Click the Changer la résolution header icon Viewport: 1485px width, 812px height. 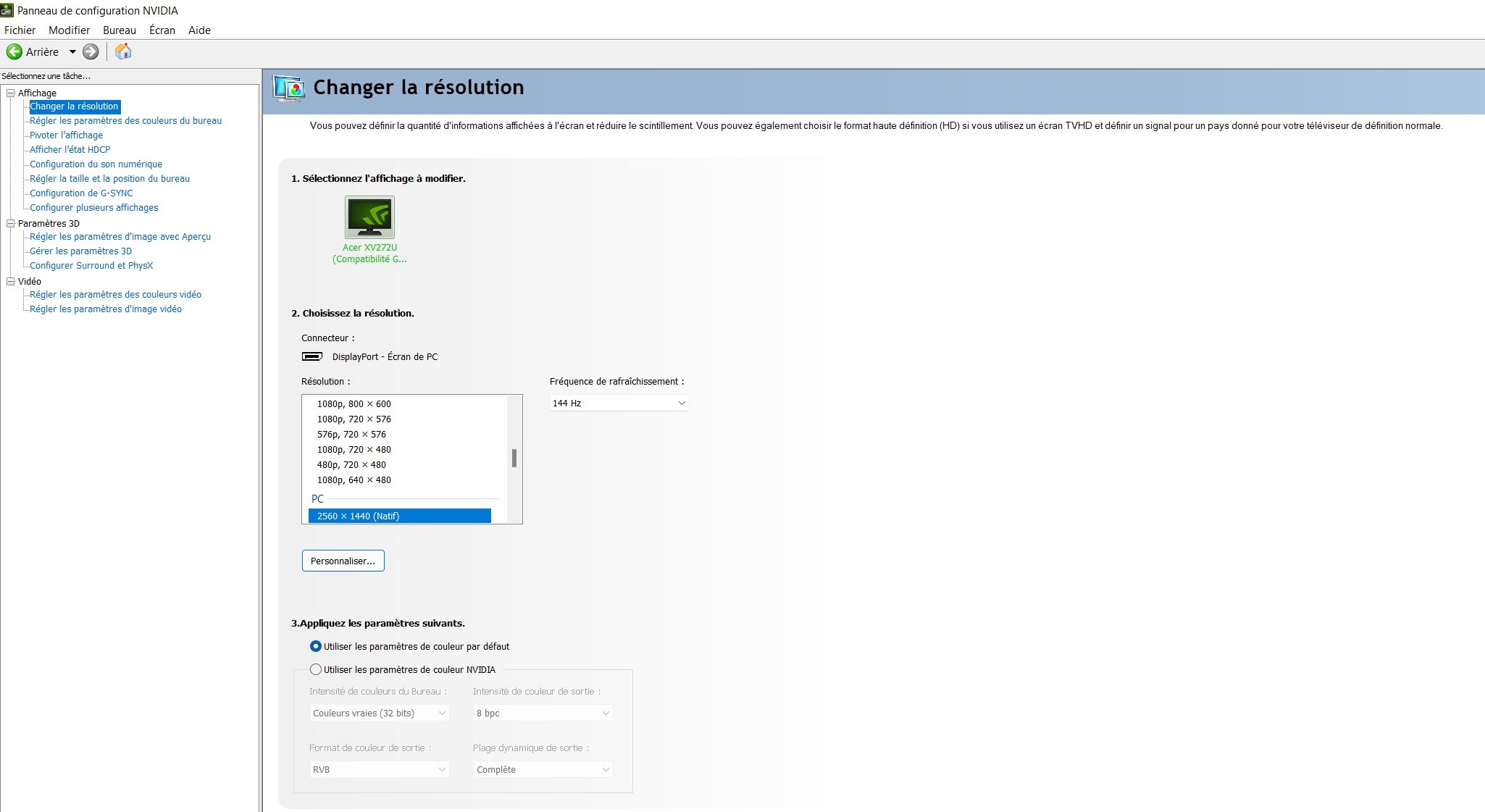(289, 88)
